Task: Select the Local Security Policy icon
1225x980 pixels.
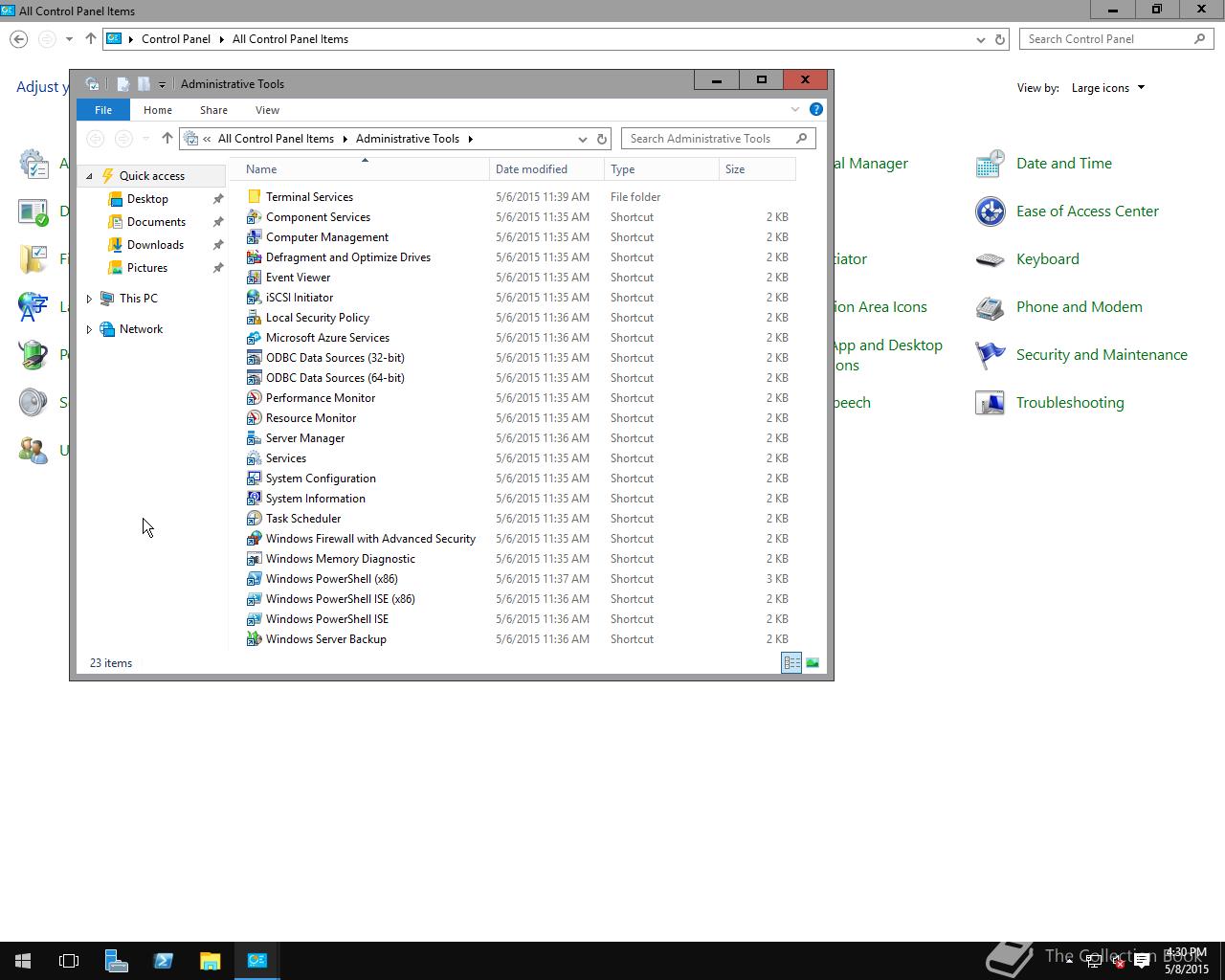Action: click(254, 318)
